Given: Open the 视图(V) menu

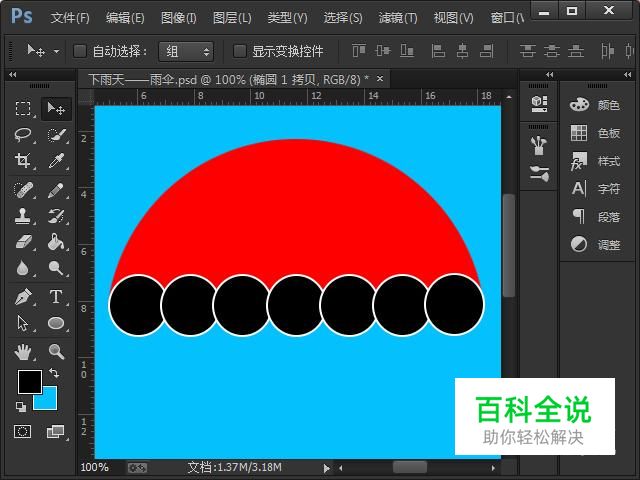Looking at the screenshot, I should pyautogui.click(x=453, y=18).
